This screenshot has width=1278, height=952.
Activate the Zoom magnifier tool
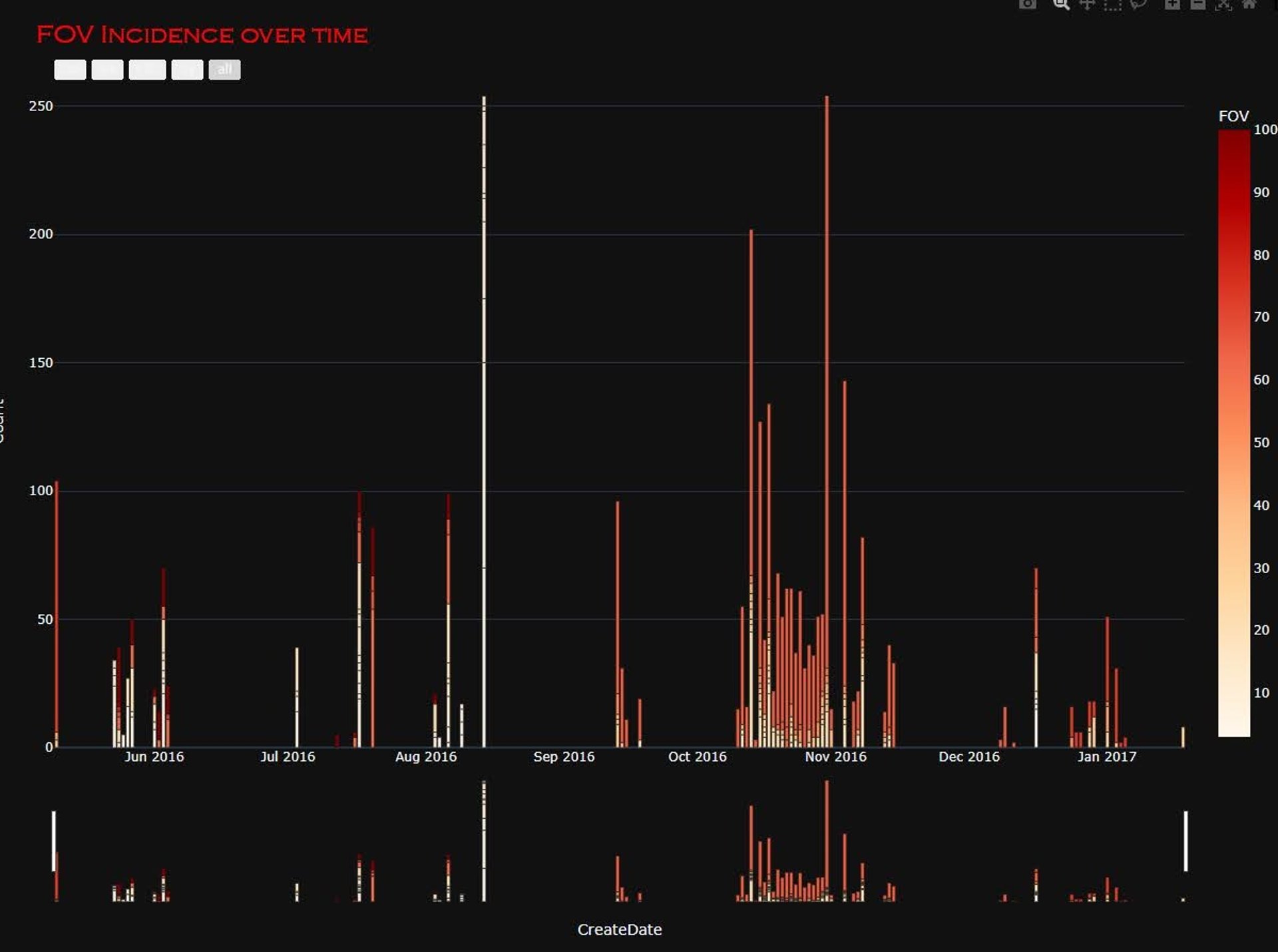pyautogui.click(x=1061, y=4)
